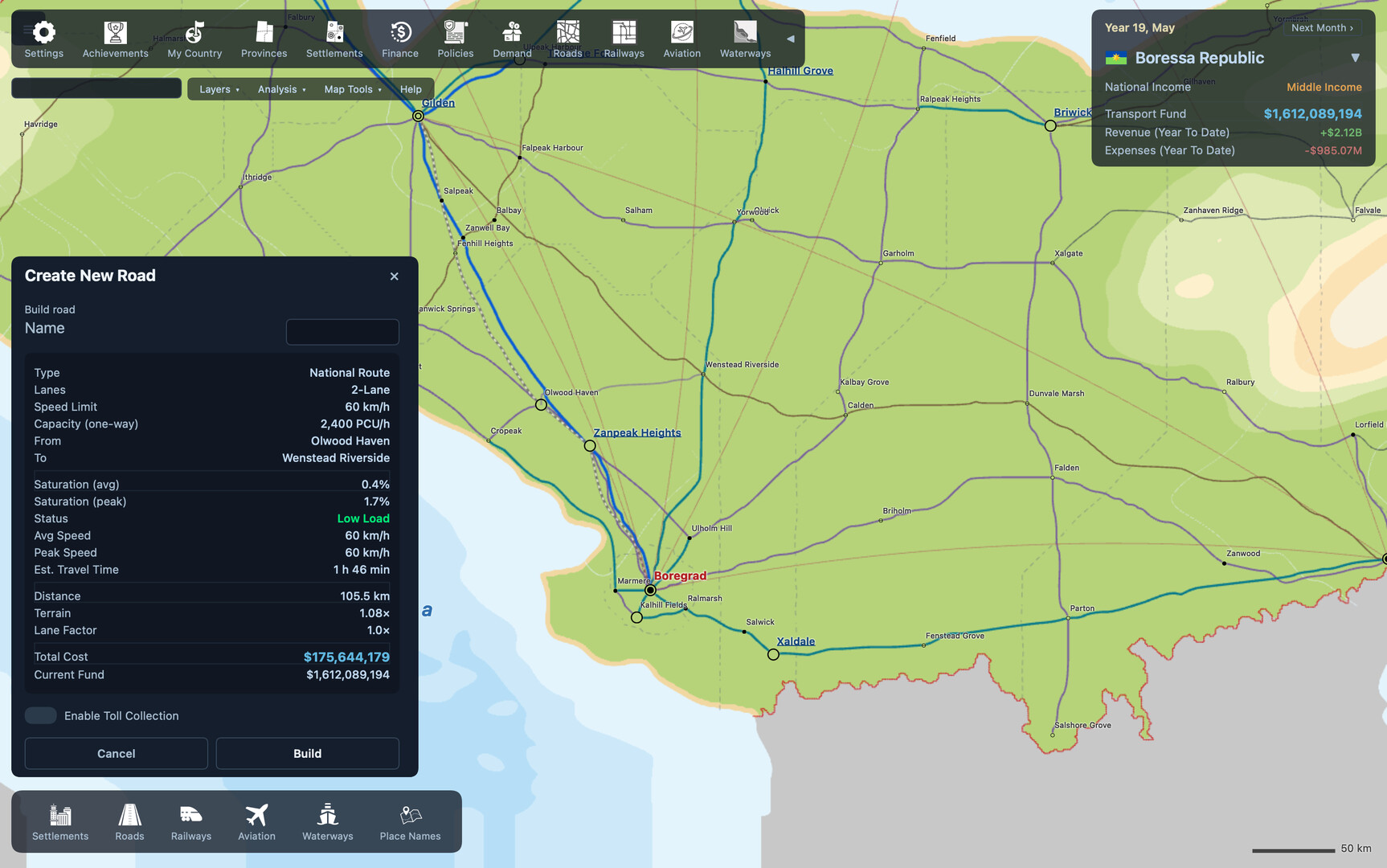The width and height of the screenshot is (1387, 868).
Task: Click the Transport Fund amount $1,612,089,194
Action: click(1312, 114)
